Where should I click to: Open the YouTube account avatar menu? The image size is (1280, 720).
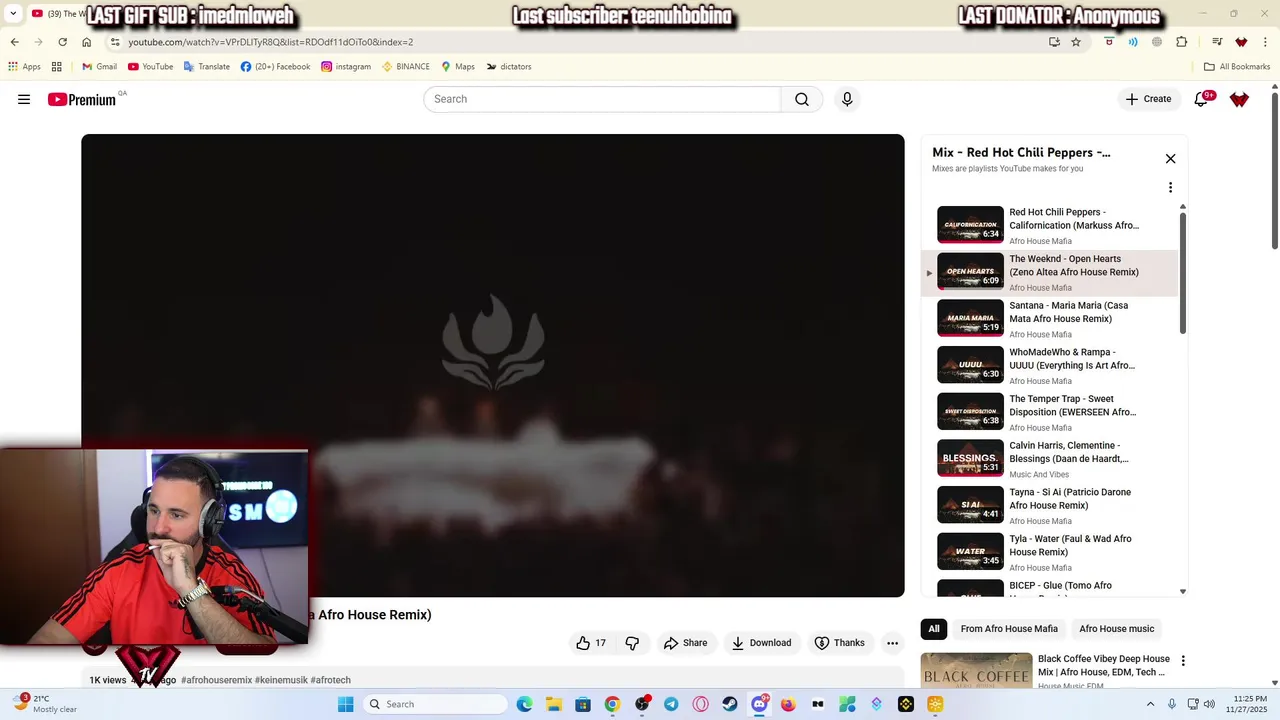click(x=1239, y=99)
